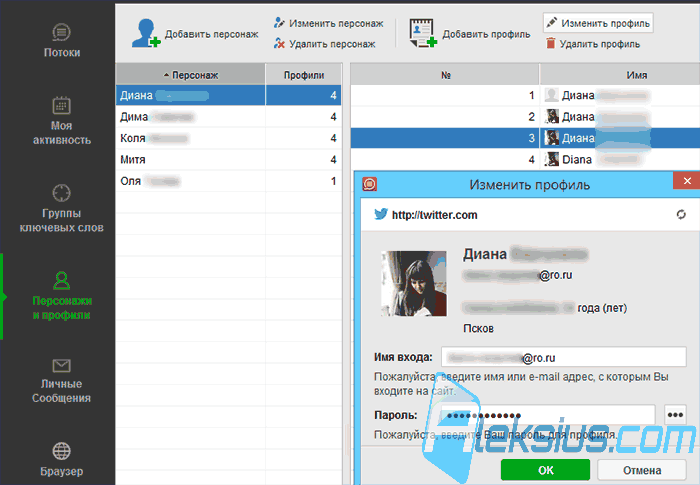700x485 pixels.
Task: Click the Отмена button in the dialog
Action: click(x=642, y=470)
